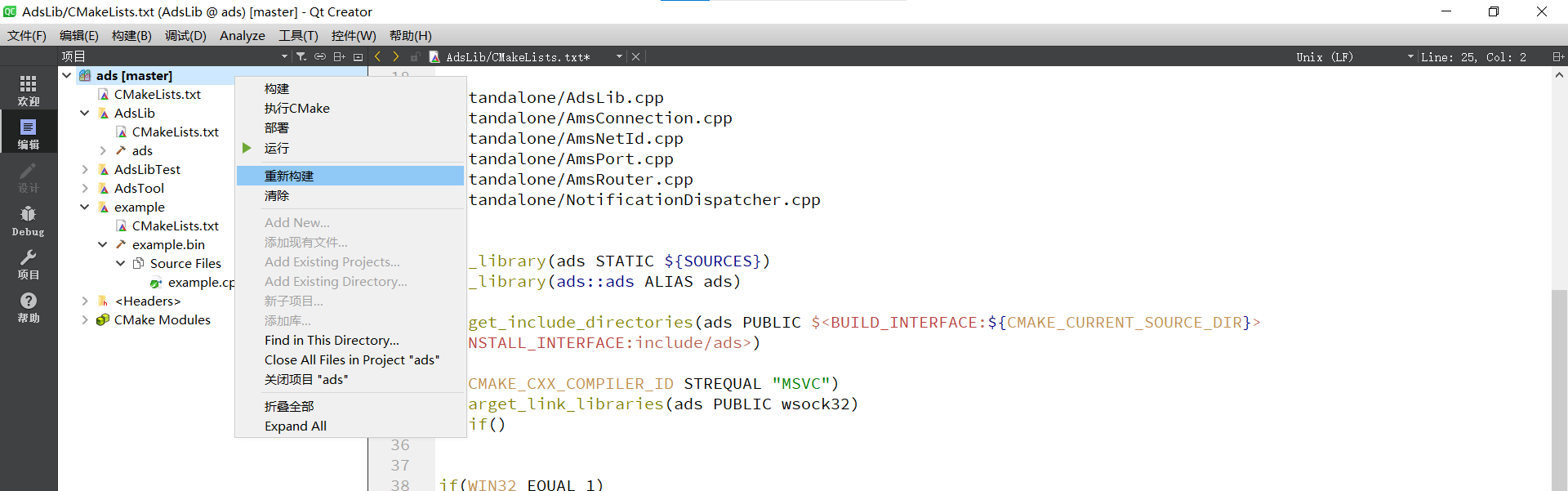
Task: Choose Expand All from context menu
Action: [295, 426]
